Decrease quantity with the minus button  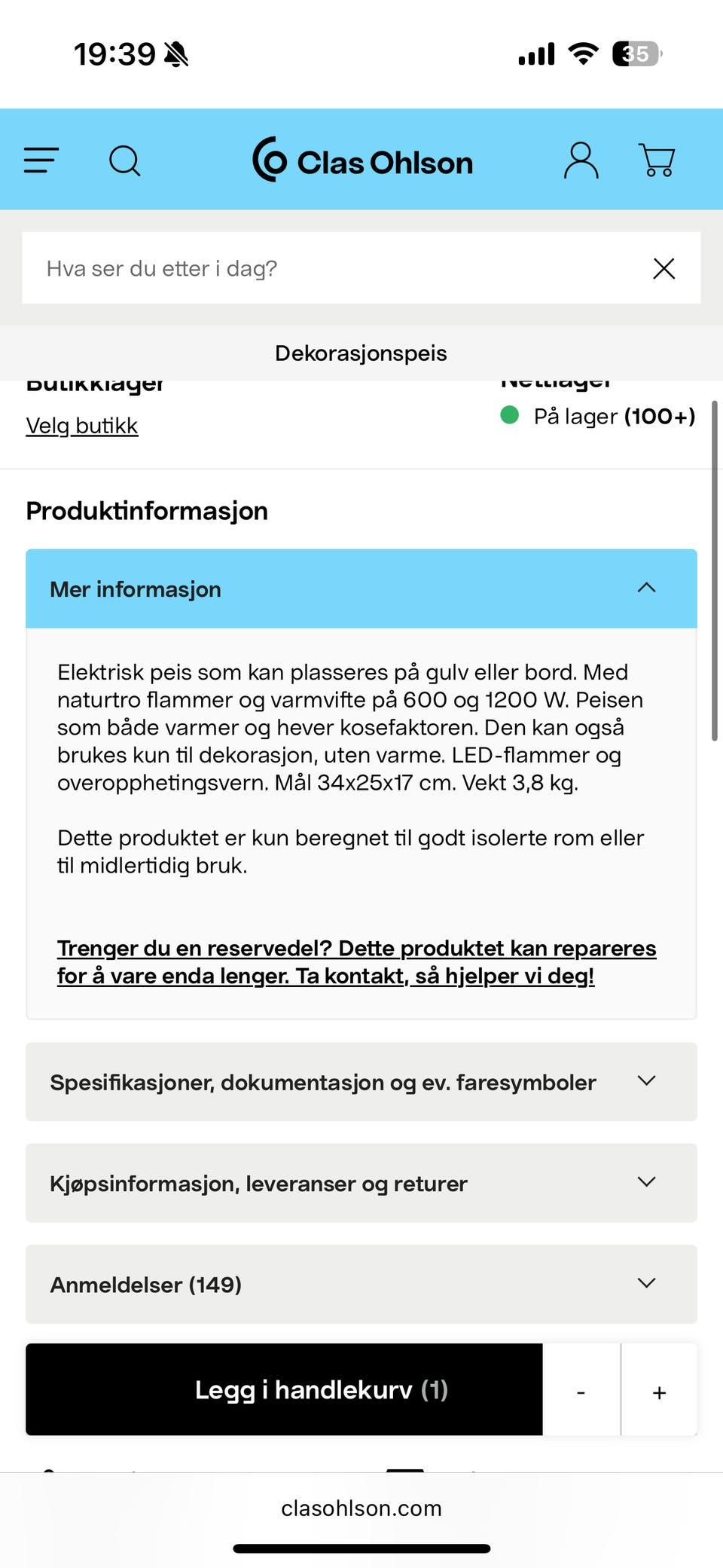point(581,1392)
